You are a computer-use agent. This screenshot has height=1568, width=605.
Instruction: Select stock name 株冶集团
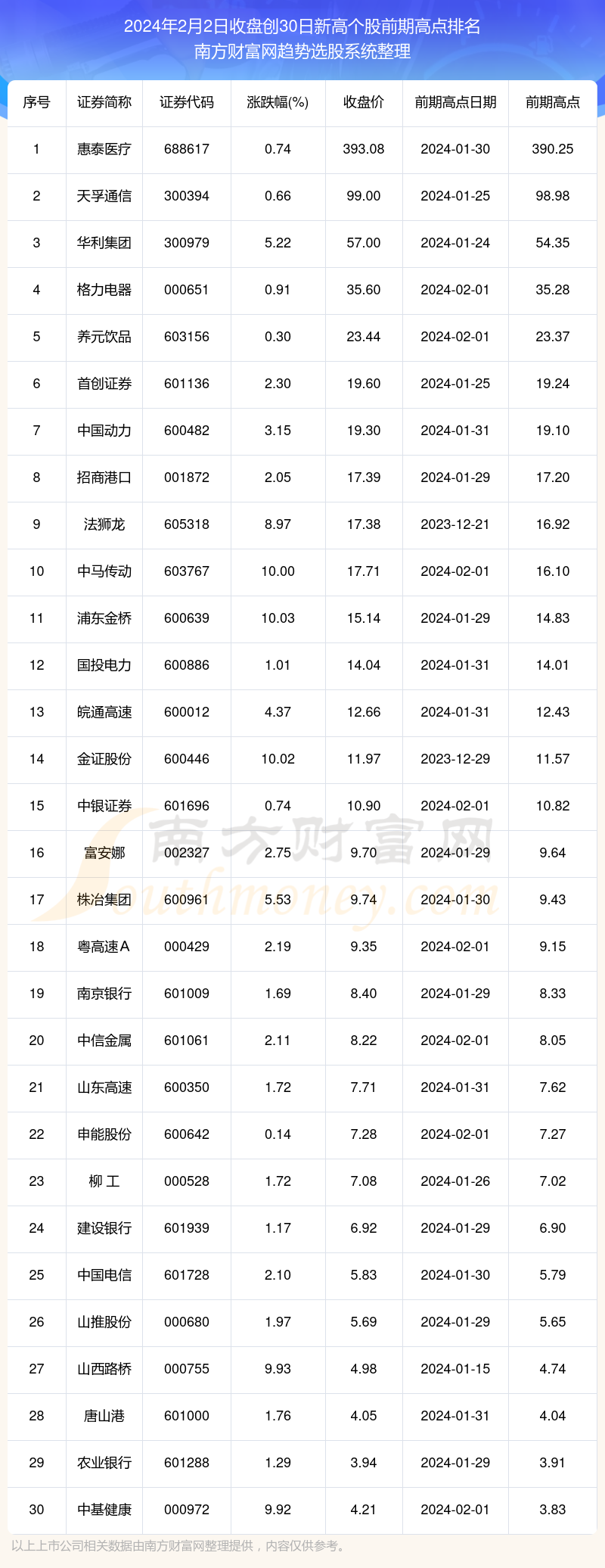[x=104, y=900]
